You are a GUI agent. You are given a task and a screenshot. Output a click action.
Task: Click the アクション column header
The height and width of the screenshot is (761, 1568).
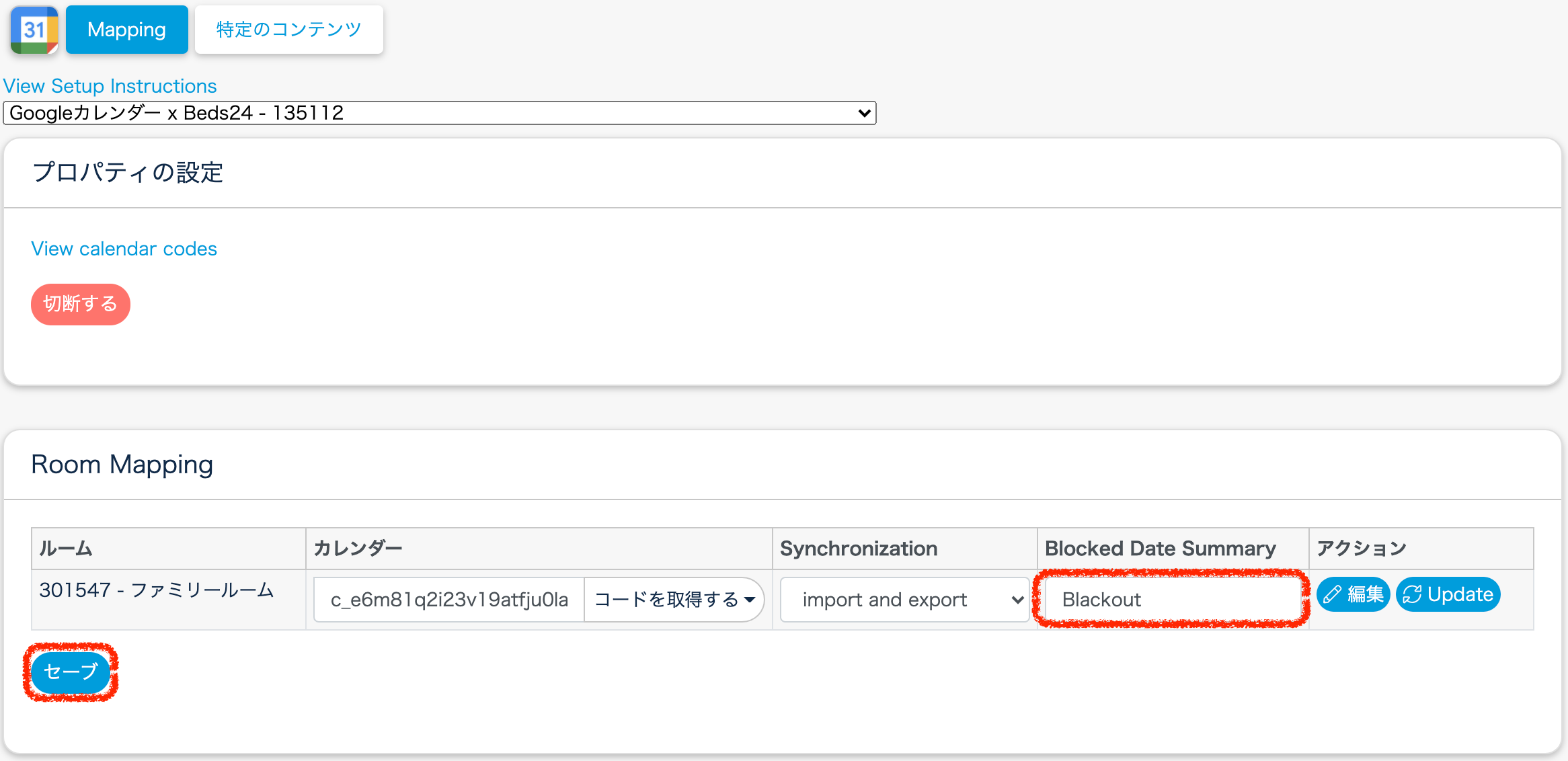1361,549
